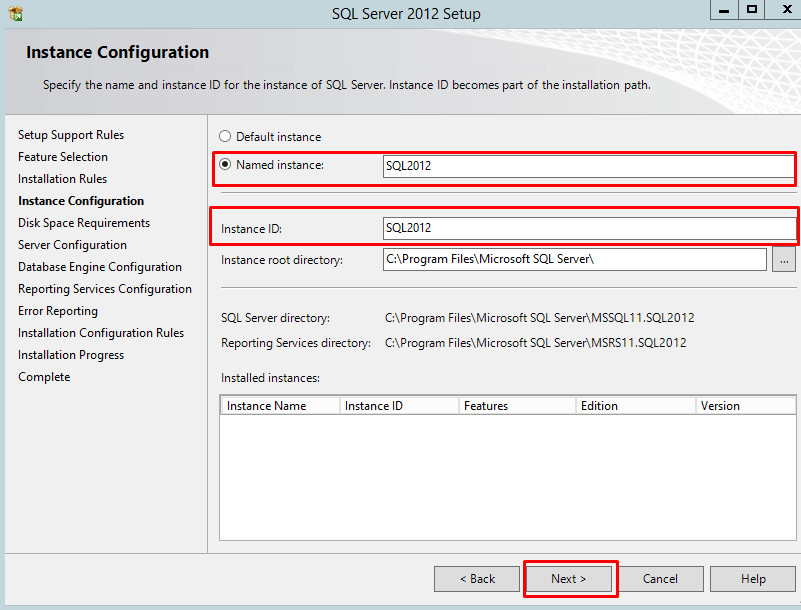Select the Named instance radio button
The width and height of the screenshot is (801, 610).
[225, 165]
